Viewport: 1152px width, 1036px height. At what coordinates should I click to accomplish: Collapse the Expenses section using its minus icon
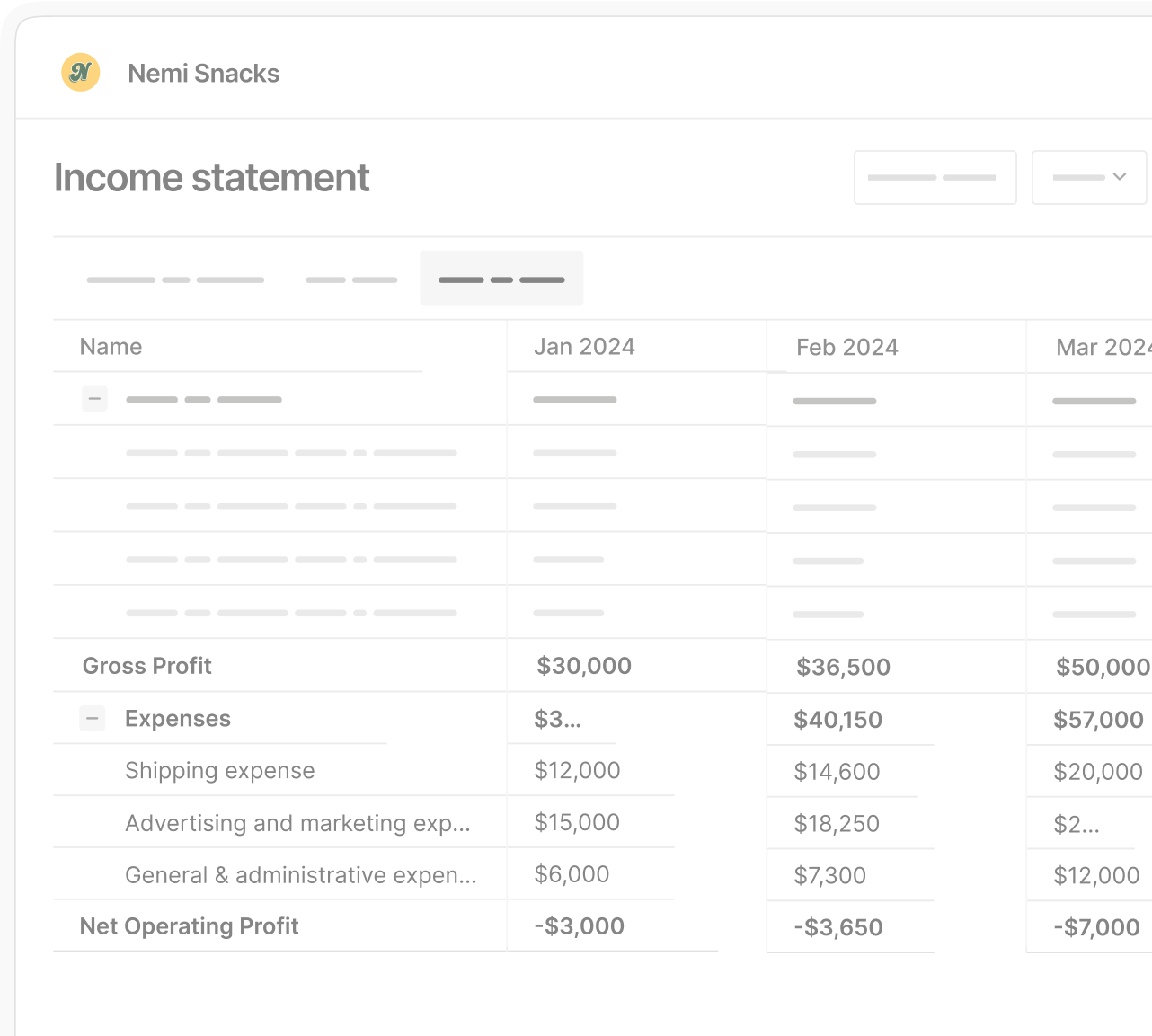pyautogui.click(x=92, y=718)
